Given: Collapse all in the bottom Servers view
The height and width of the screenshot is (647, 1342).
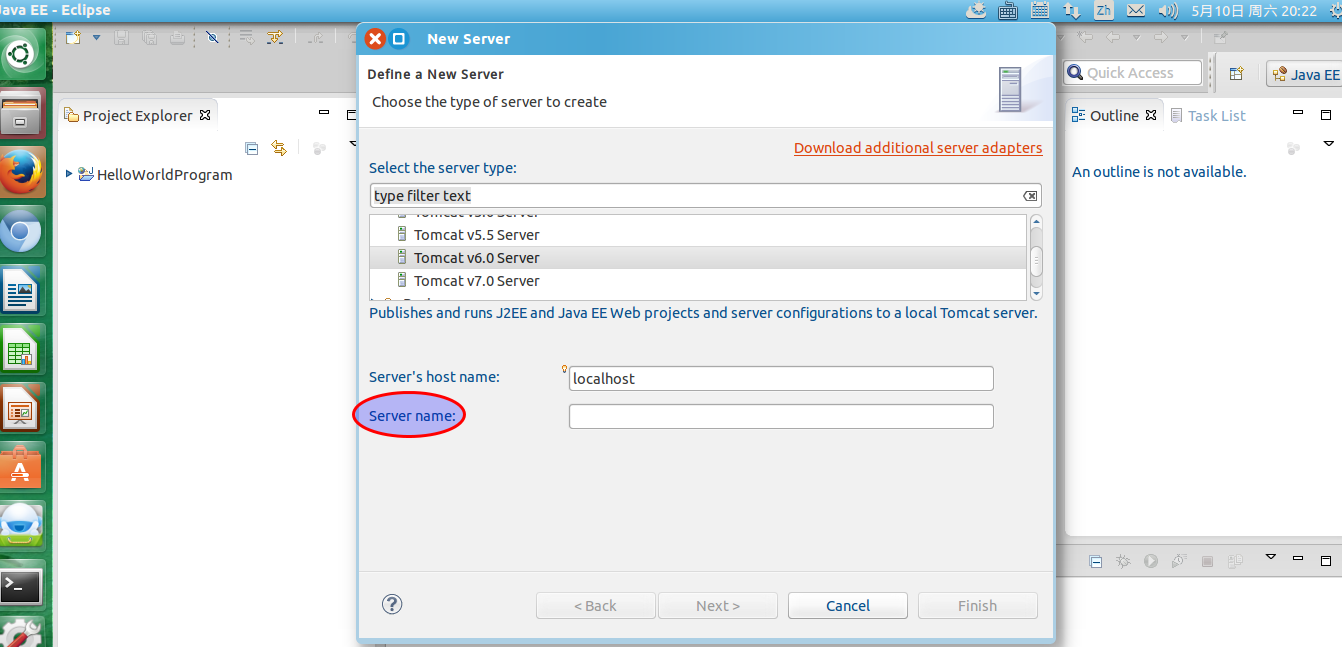Looking at the screenshot, I should coord(1095,561).
